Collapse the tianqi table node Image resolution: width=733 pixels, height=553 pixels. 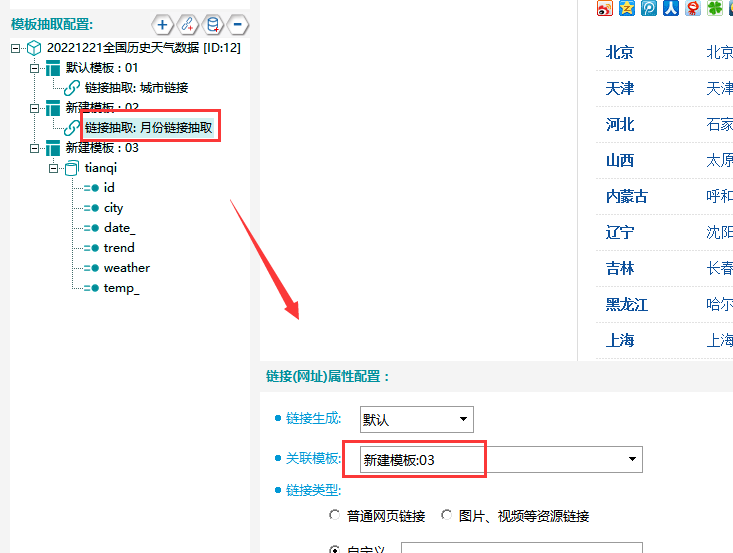pyautogui.click(x=53, y=168)
